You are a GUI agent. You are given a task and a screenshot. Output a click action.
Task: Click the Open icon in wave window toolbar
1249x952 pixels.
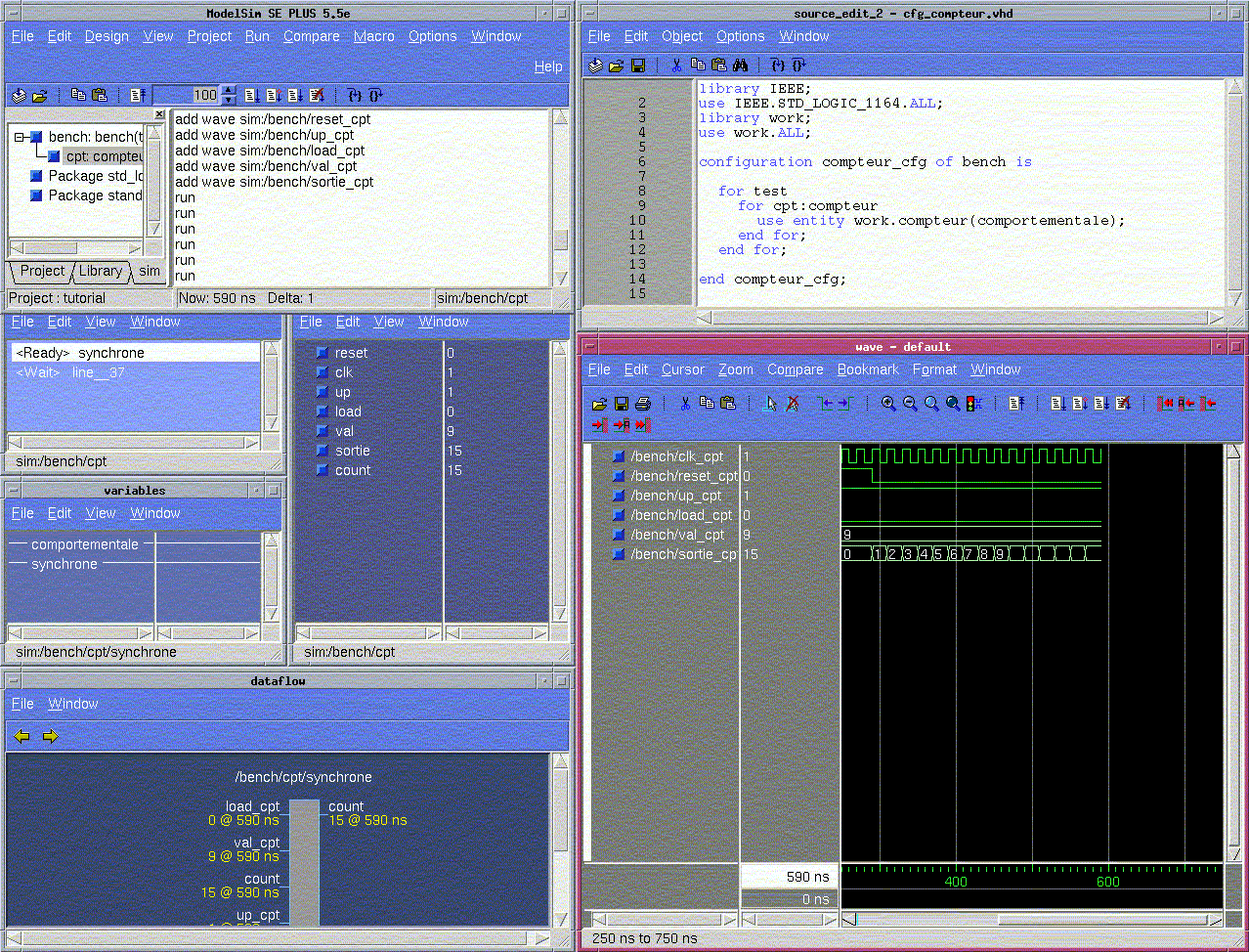(600, 403)
